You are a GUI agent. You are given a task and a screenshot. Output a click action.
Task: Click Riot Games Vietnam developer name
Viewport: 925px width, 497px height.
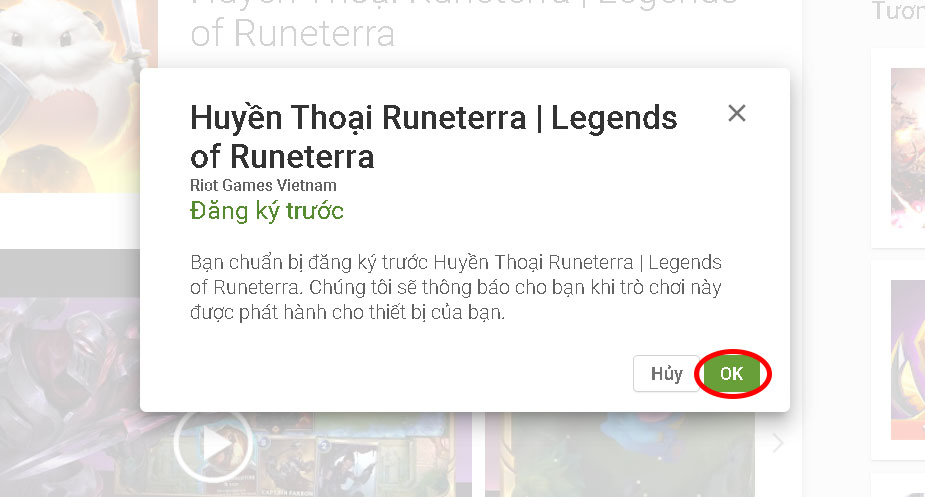coord(263,185)
